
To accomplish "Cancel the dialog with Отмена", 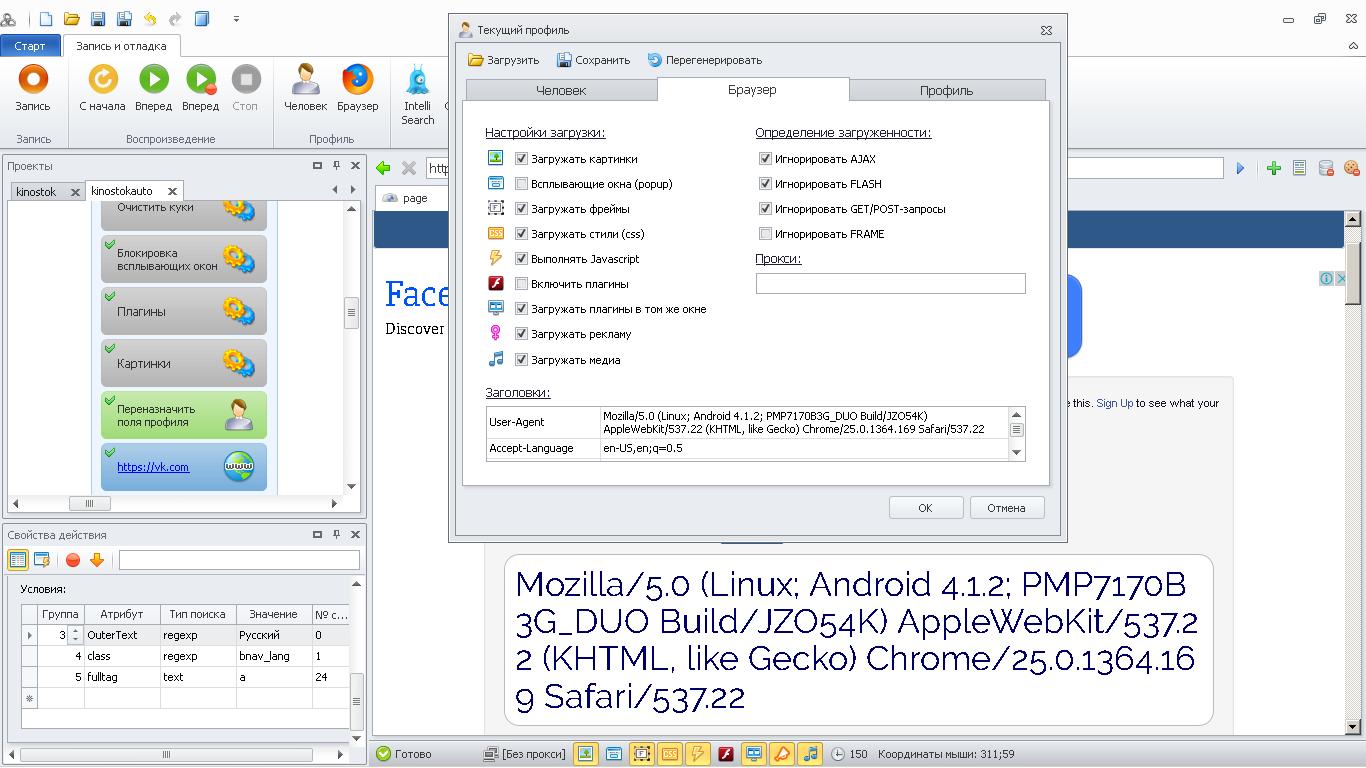I will point(1007,508).
